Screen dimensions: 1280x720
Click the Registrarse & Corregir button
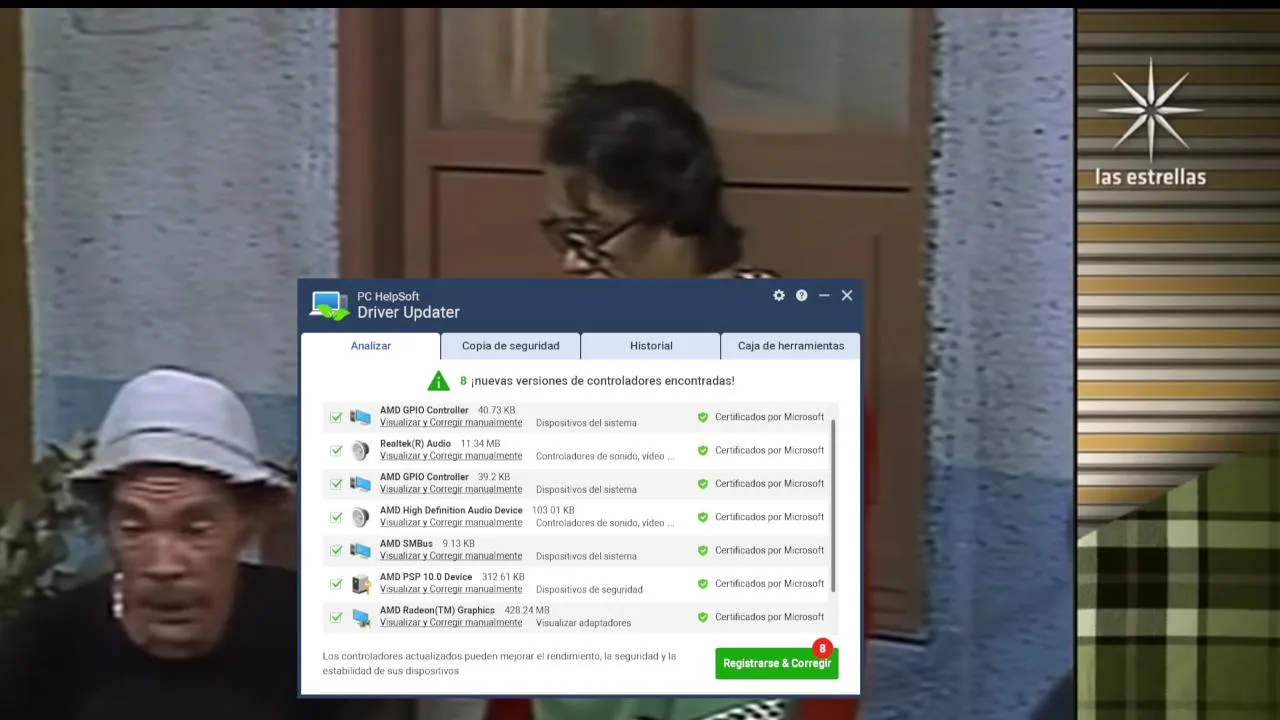pyautogui.click(x=777, y=663)
